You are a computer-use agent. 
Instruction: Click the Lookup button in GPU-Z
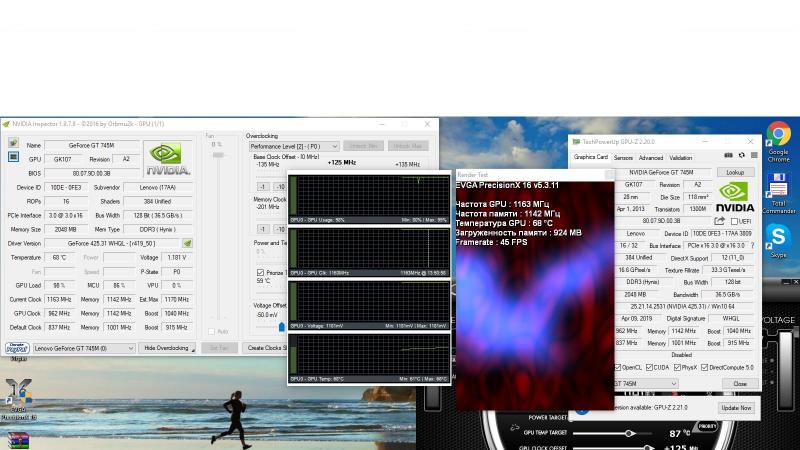click(x=735, y=172)
